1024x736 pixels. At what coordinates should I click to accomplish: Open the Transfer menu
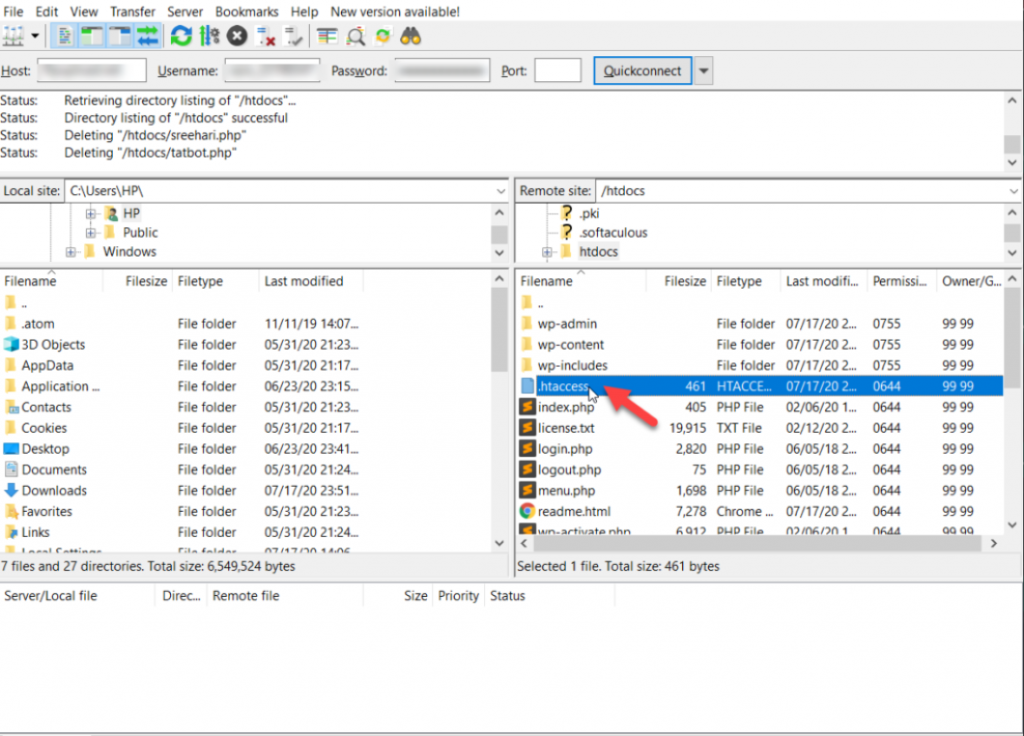tap(132, 12)
